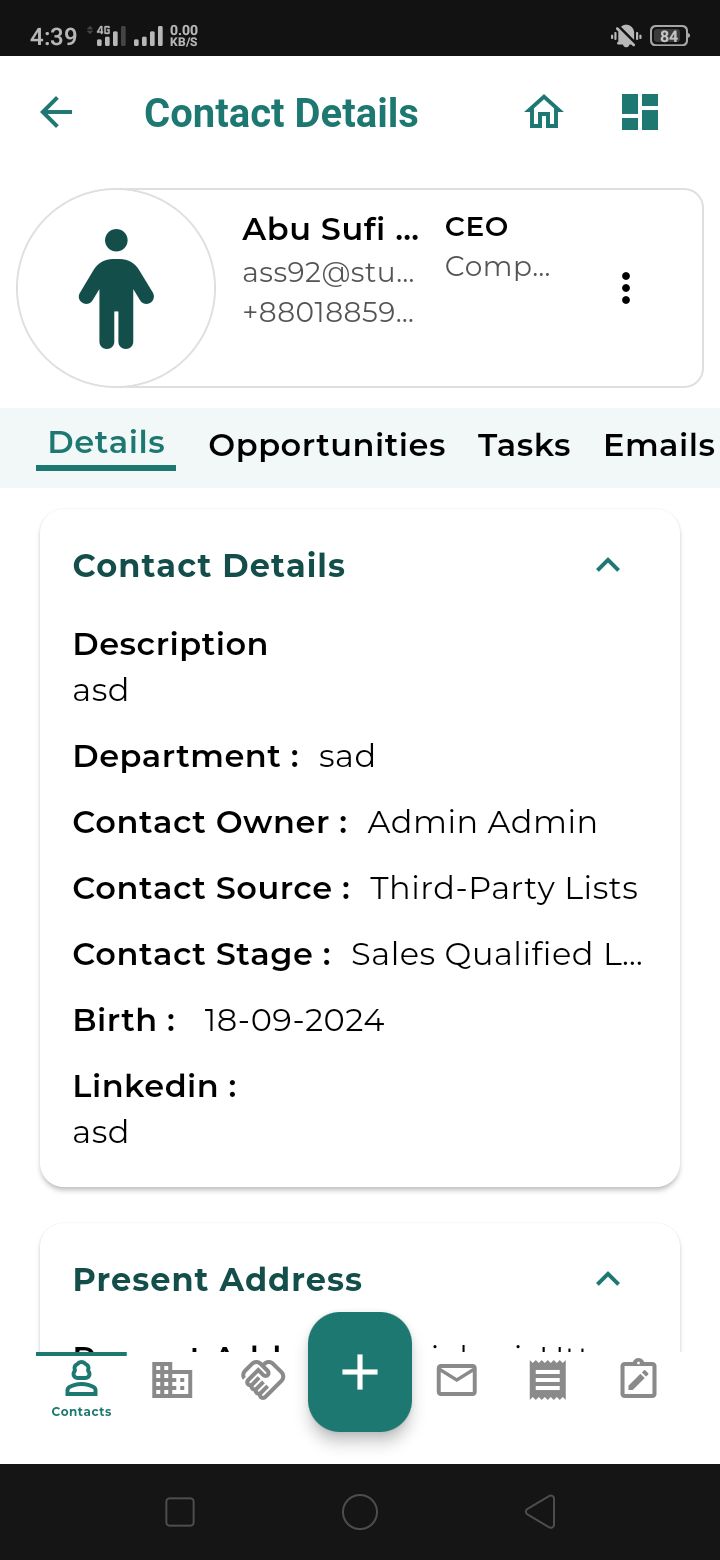Collapse the Present Address section

click(x=608, y=1279)
